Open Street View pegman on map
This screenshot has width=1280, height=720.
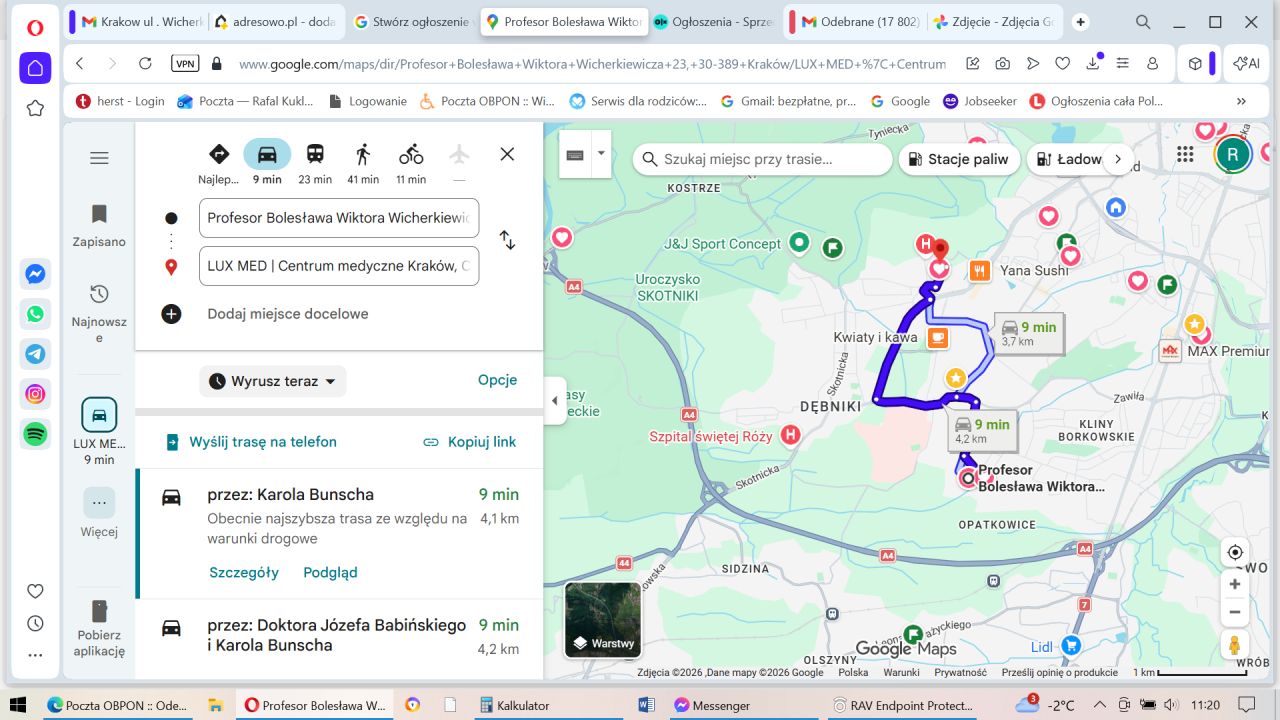(x=1235, y=645)
